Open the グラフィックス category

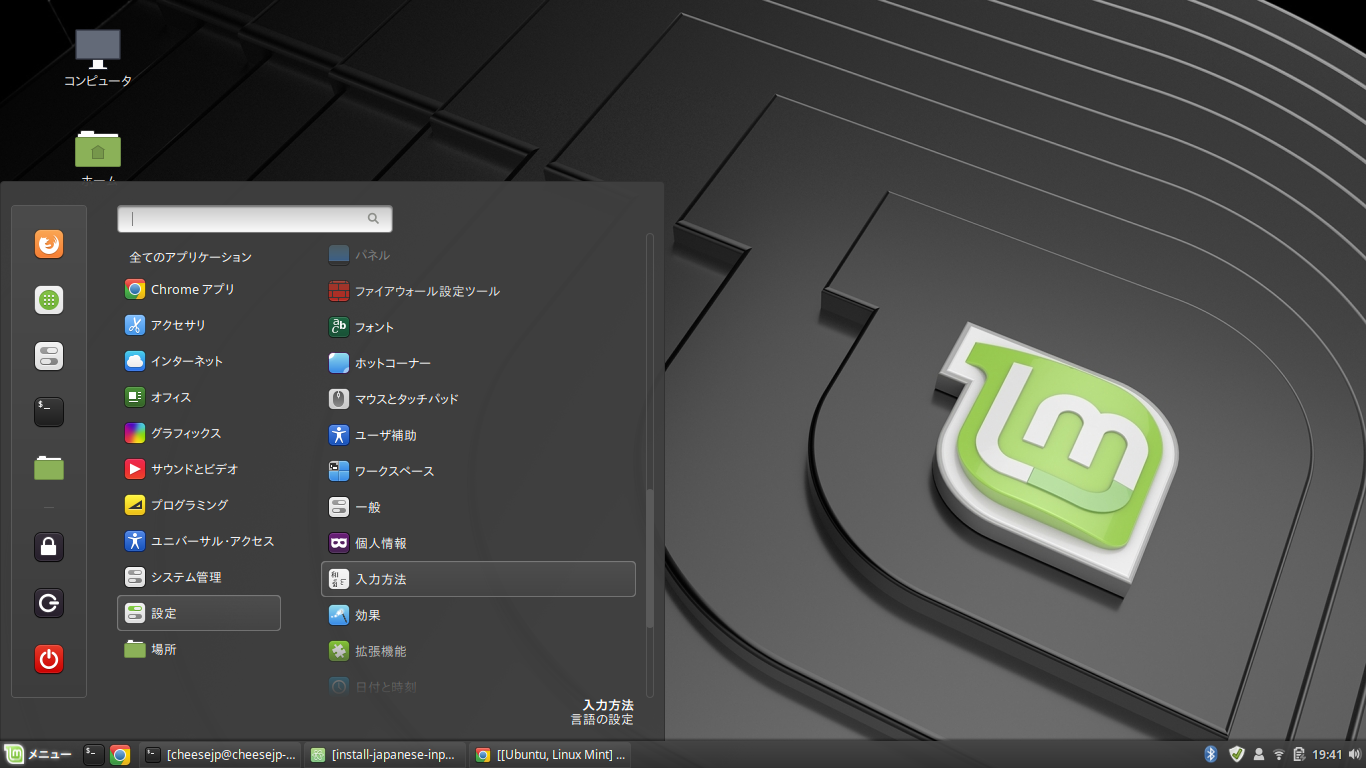[186, 433]
